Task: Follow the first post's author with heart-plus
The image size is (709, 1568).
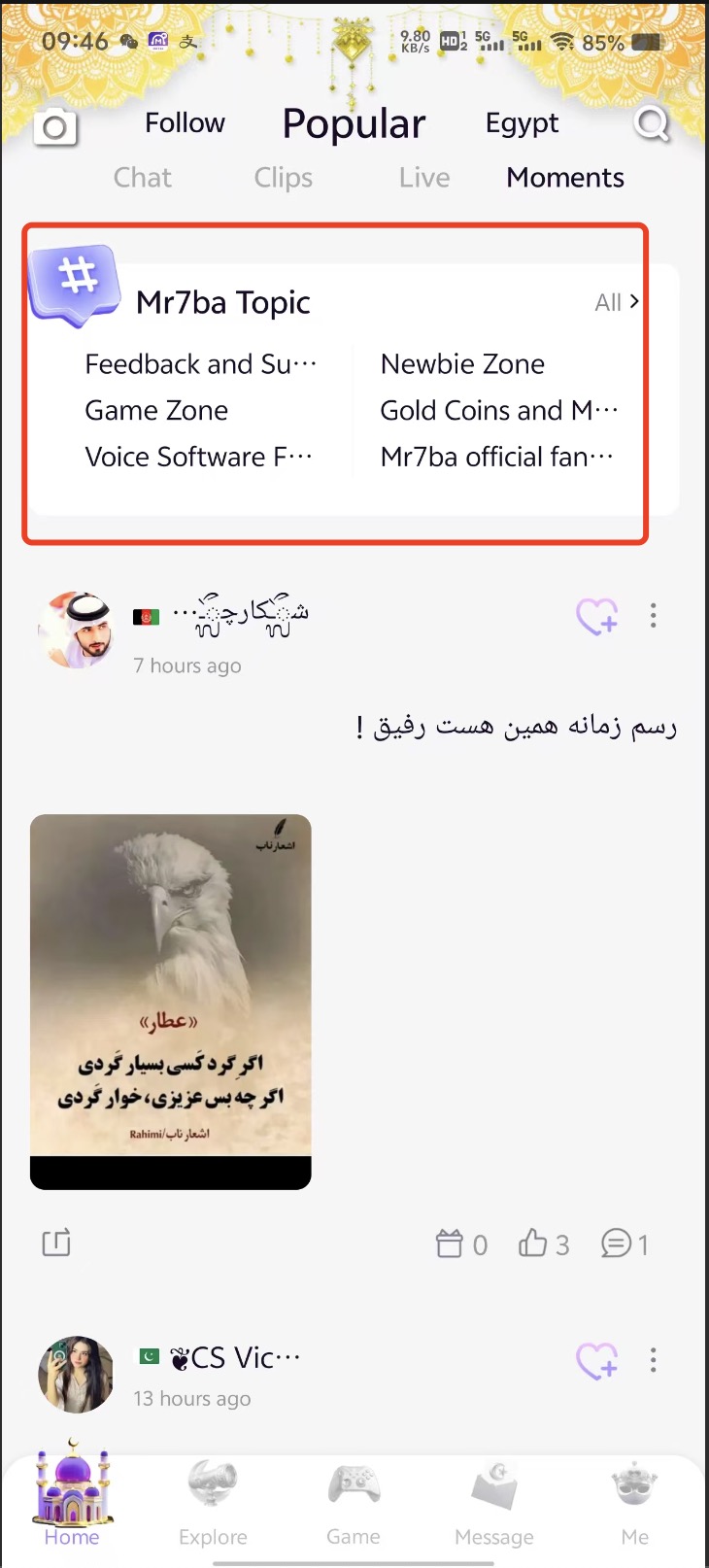Action: point(596,616)
